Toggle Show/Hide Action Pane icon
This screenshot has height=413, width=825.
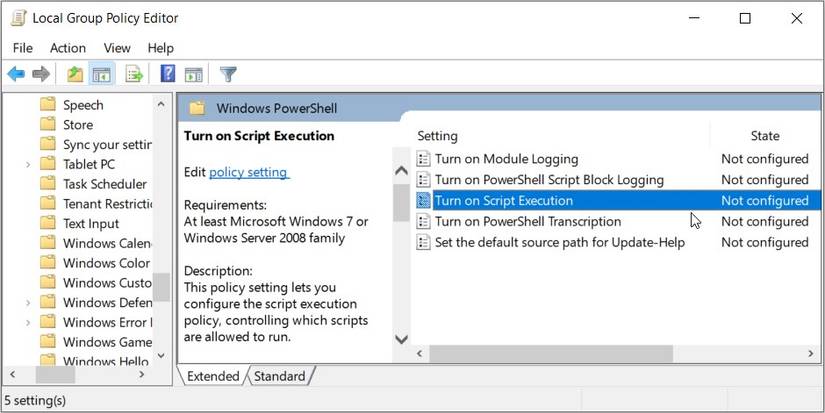[x=194, y=74]
